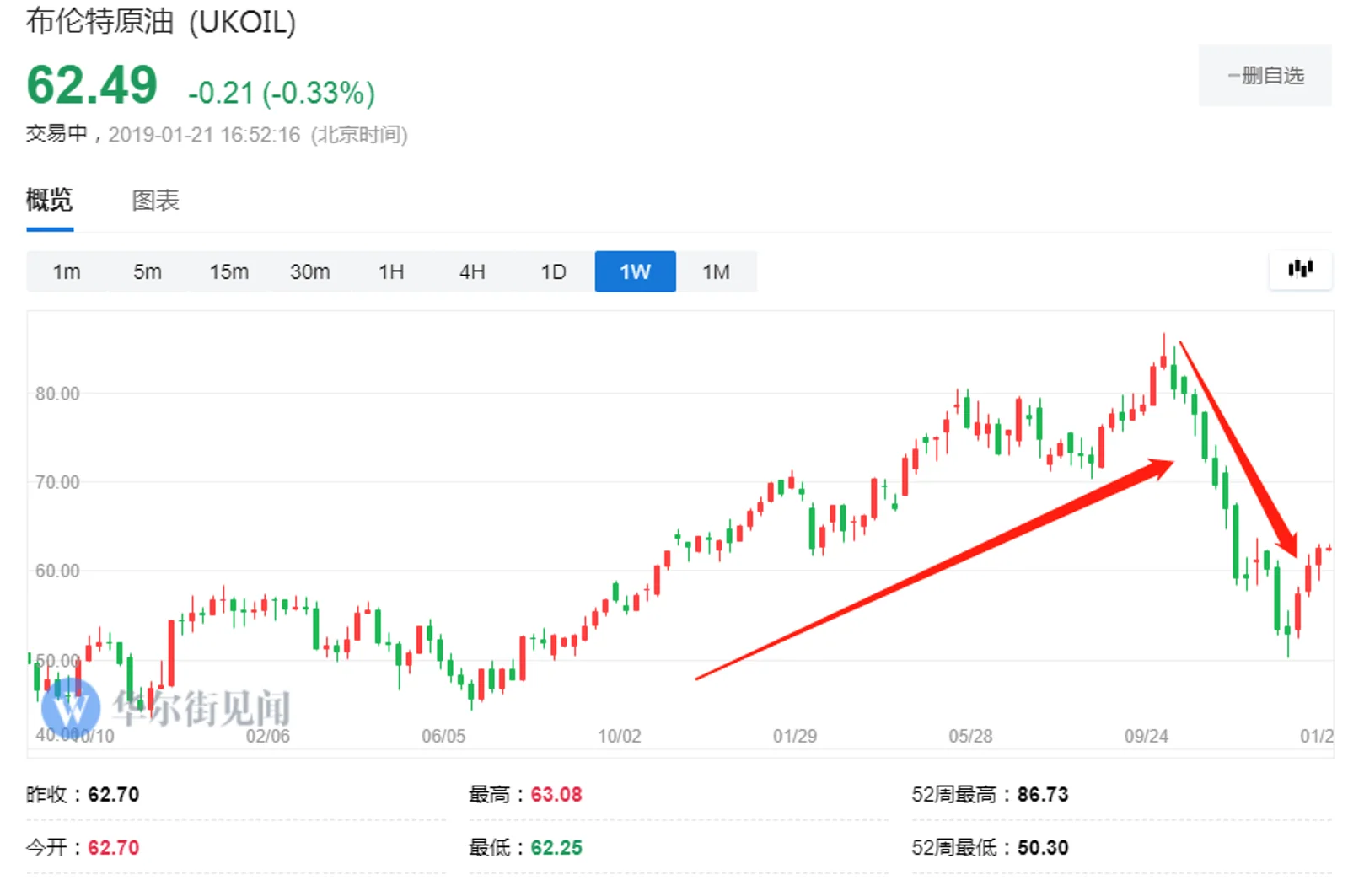The width and height of the screenshot is (1348, 896).
Task: Switch chart to 1H interval
Action: 391,272
